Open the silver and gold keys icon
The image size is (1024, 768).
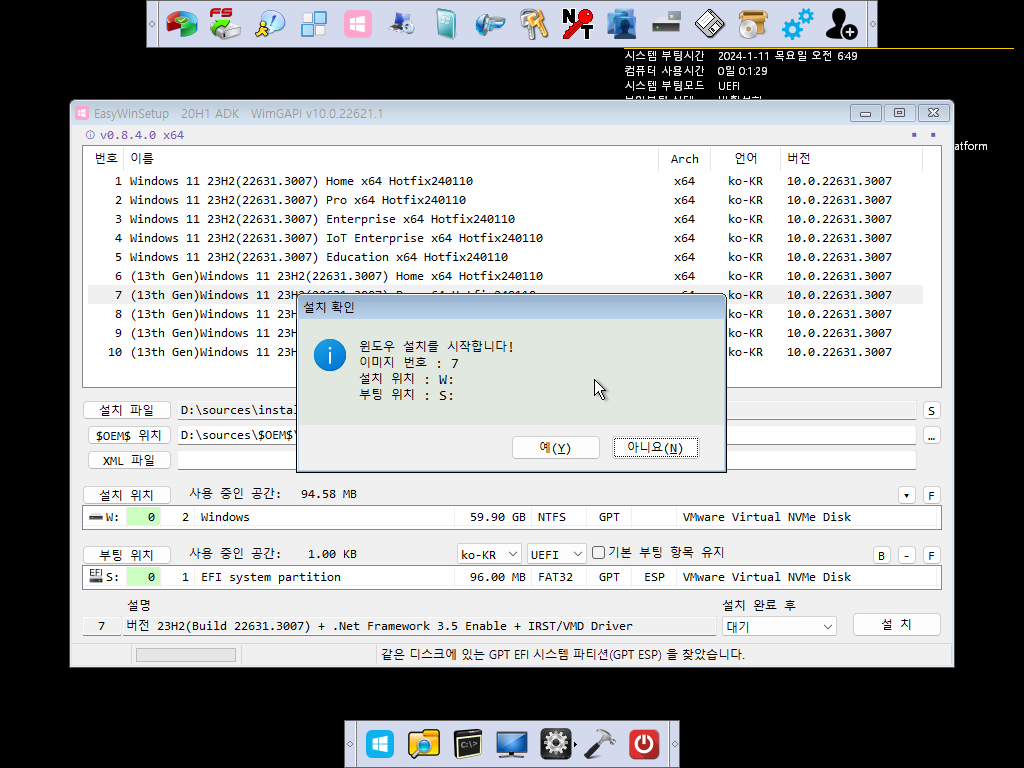coord(534,25)
